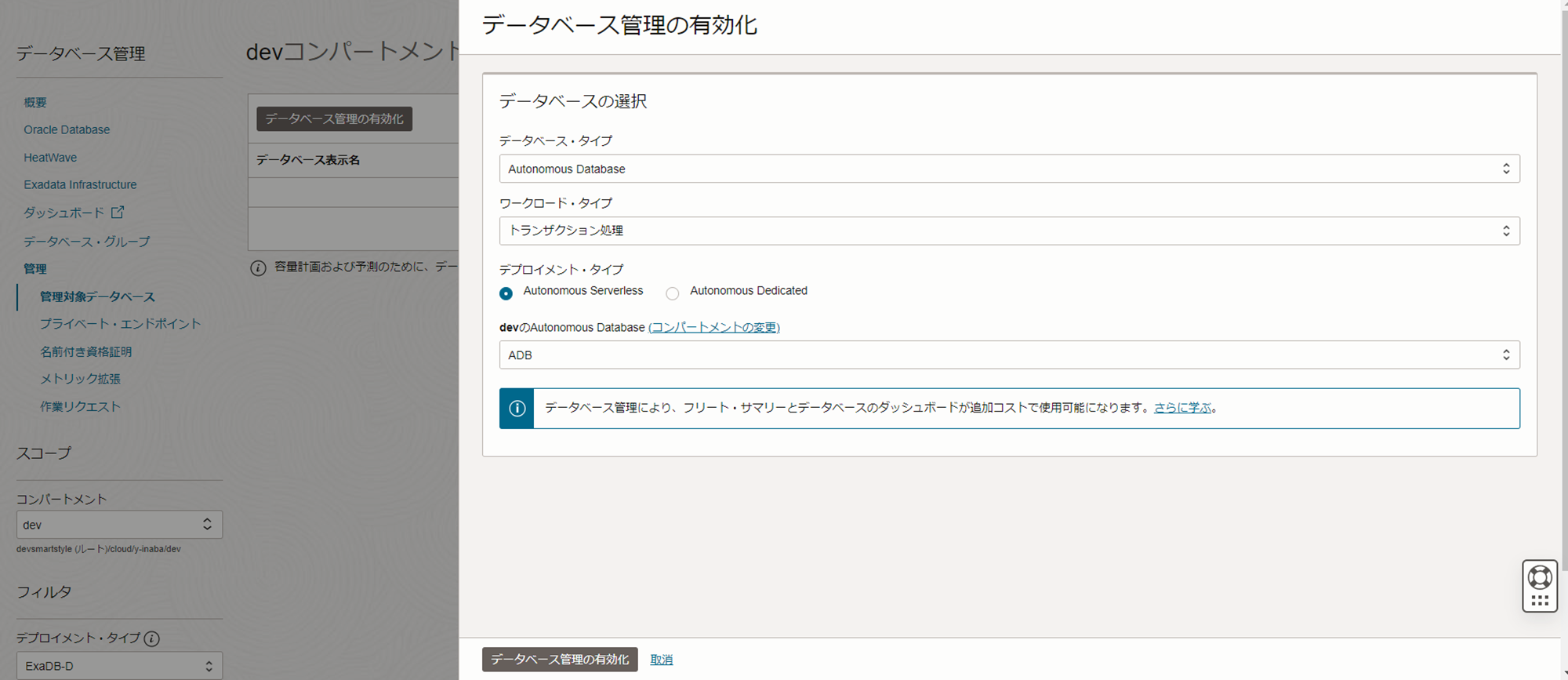This screenshot has height=680, width=1568.
Task: Click the devsmartstyle compartment path text
Action: pos(99,549)
